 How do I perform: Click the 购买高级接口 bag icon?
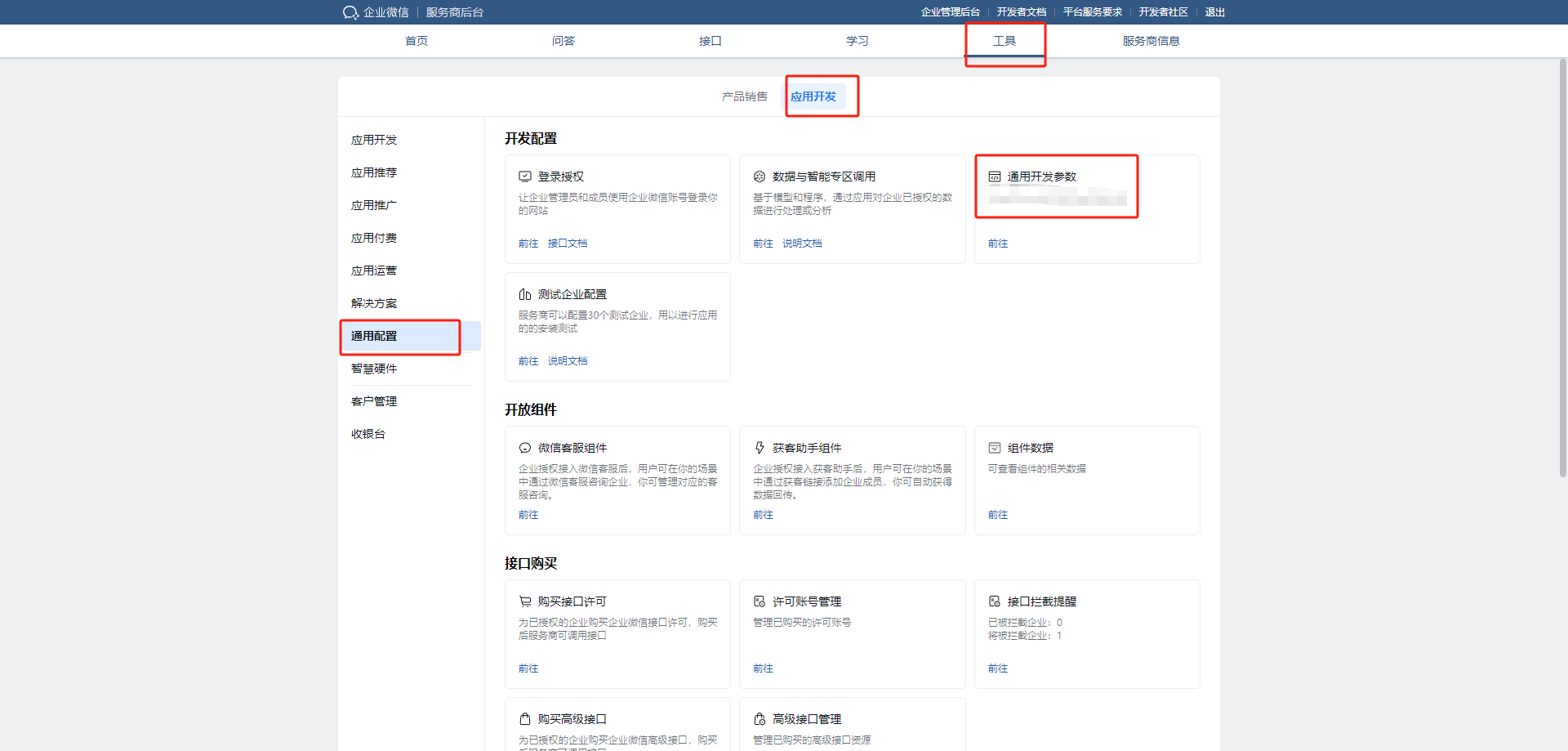[525, 719]
